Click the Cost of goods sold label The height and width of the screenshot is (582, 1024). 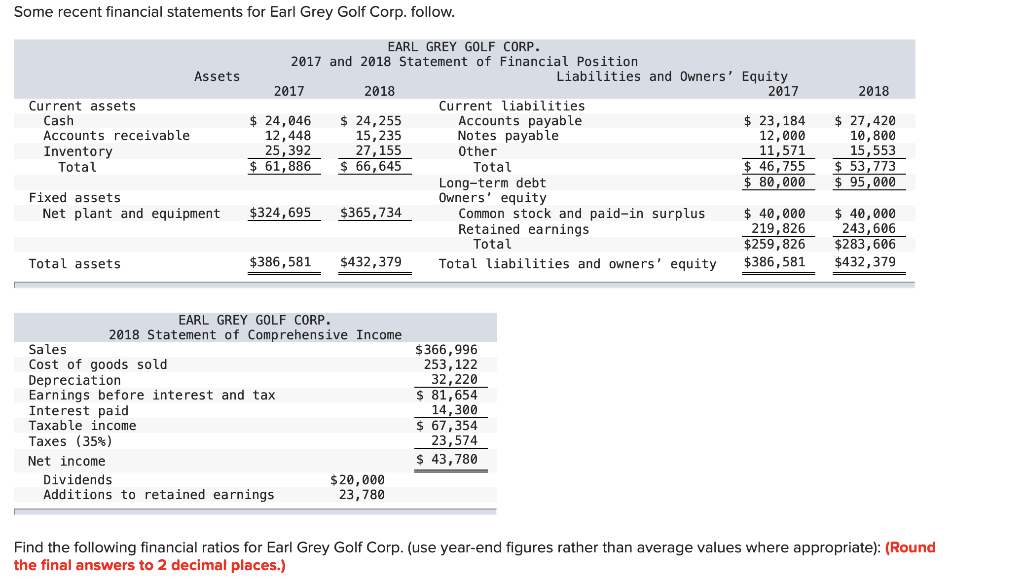click(98, 365)
